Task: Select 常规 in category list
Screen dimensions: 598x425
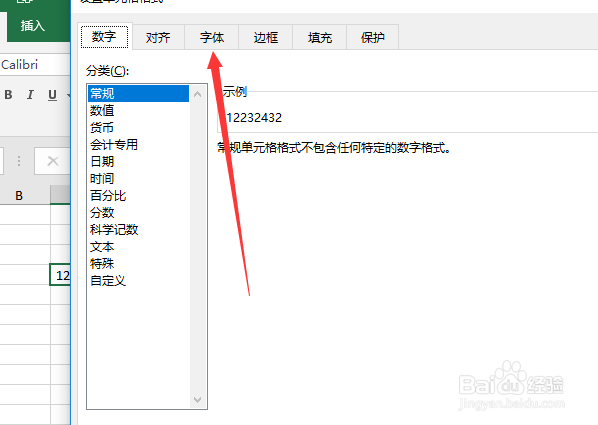Action: [138, 93]
